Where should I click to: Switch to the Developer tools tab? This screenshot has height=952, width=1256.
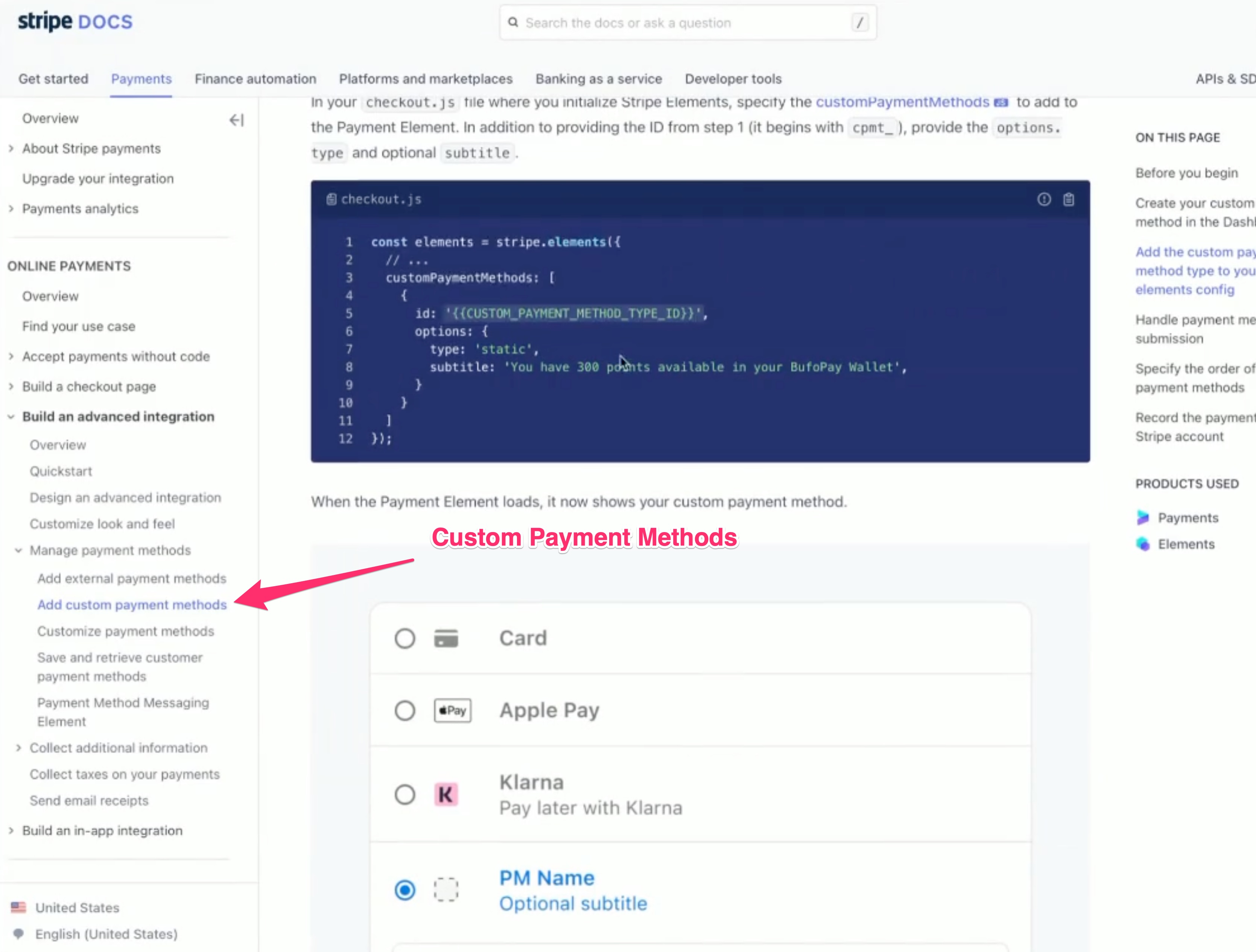coord(733,79)
